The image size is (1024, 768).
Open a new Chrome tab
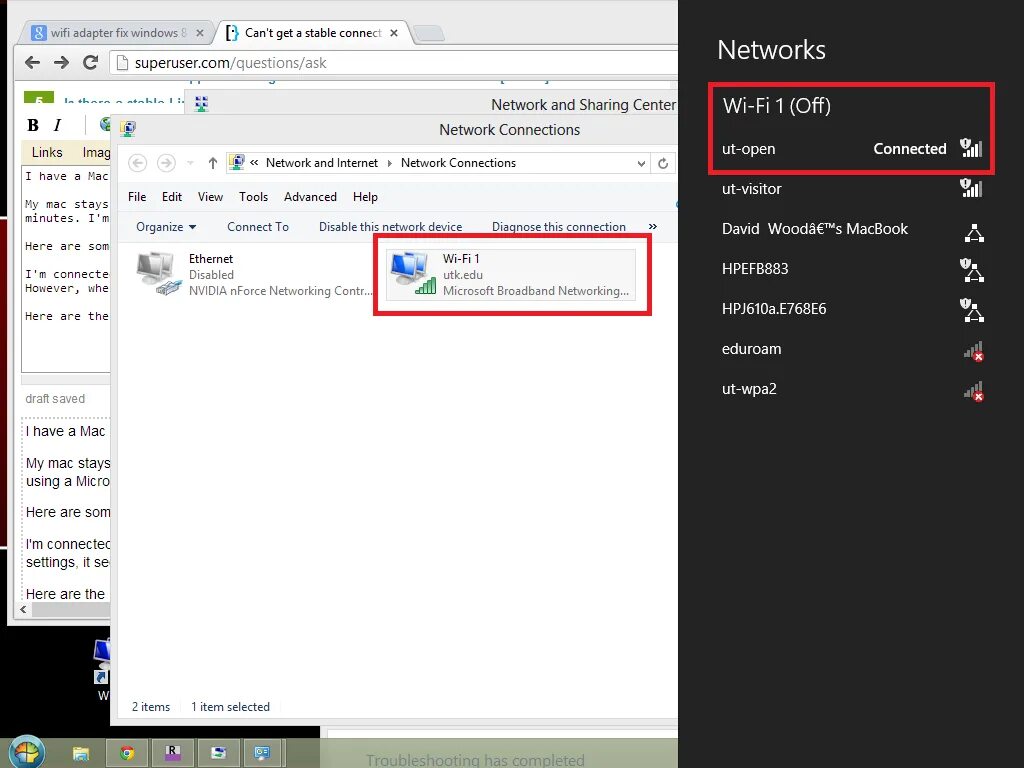[429, 33]
